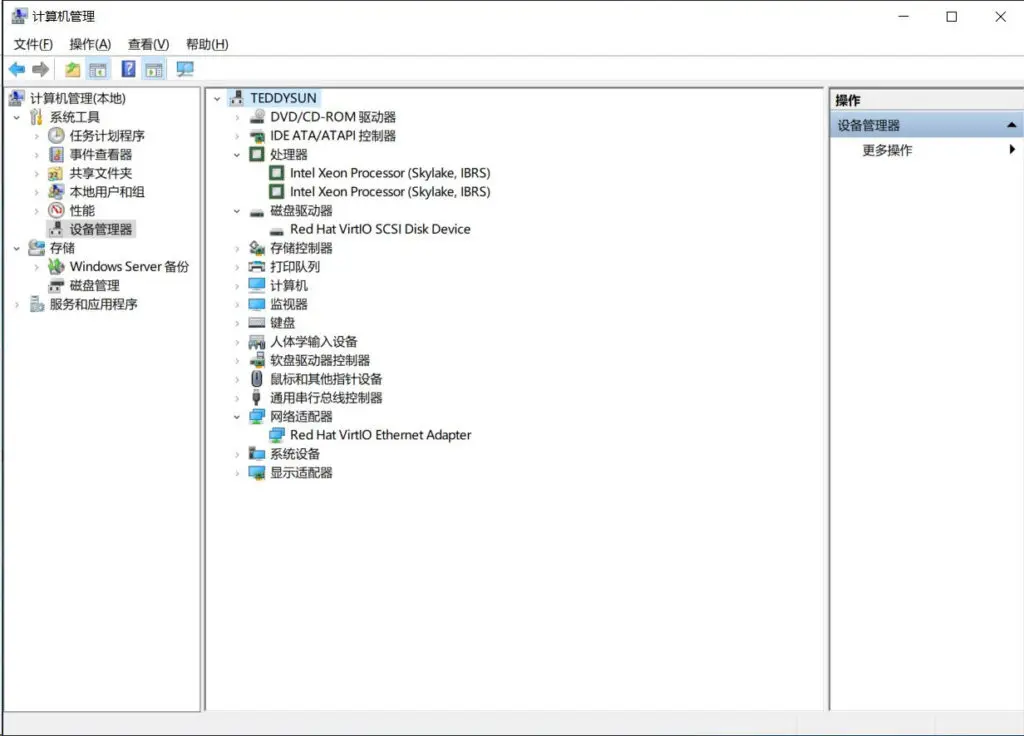
Task: Click the IDE ATA/ATAPI 控制器 icon
Action: [257, 136]
